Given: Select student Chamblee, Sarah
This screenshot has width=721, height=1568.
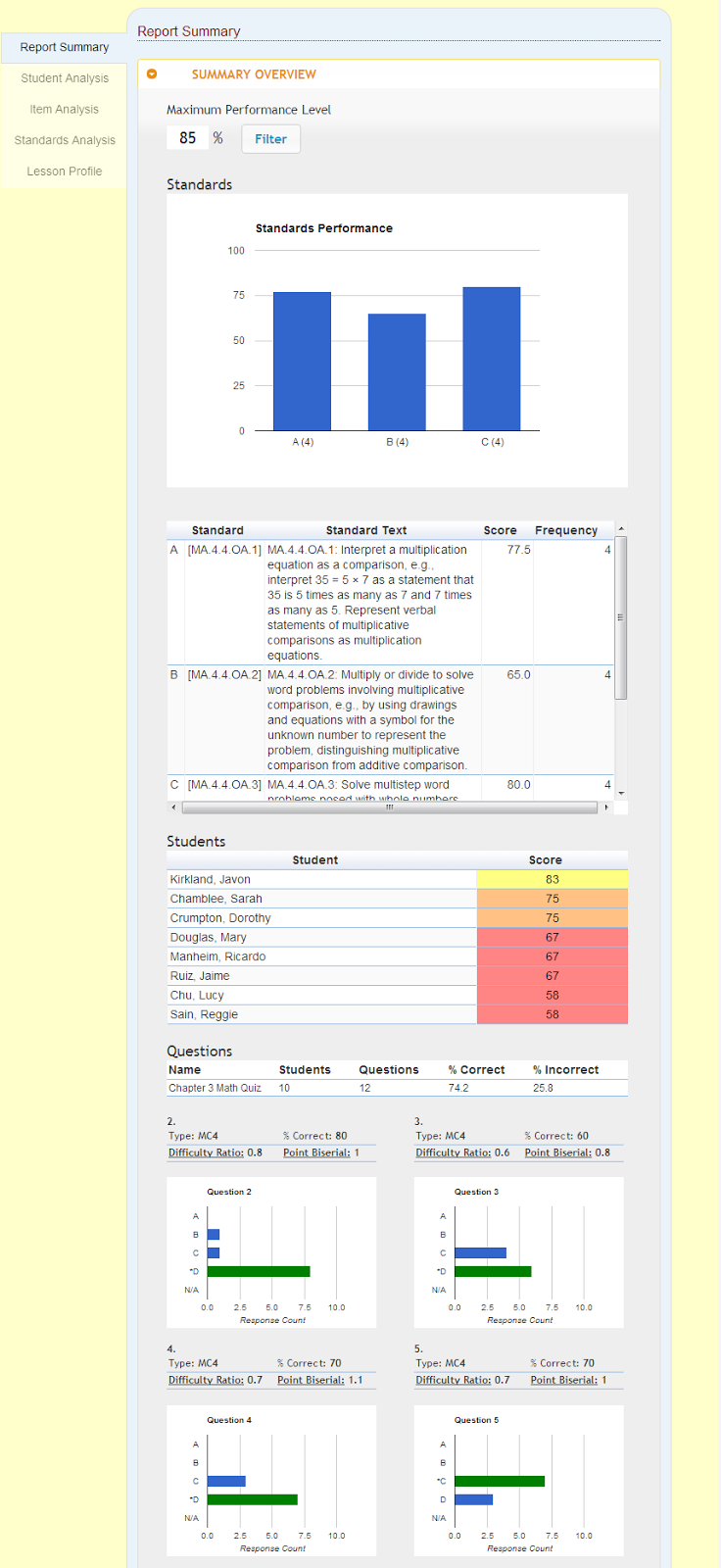Looking at the screenshot, I should (321, 899).
